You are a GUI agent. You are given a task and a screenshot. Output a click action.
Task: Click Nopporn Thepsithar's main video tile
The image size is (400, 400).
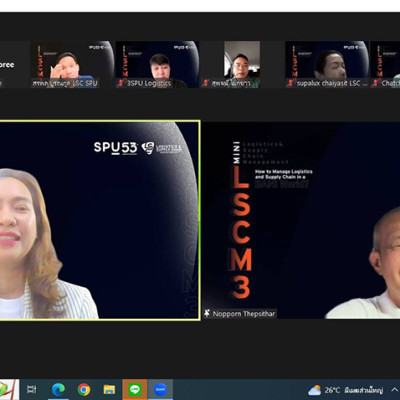pyautogui.click(x=301, y=220)
